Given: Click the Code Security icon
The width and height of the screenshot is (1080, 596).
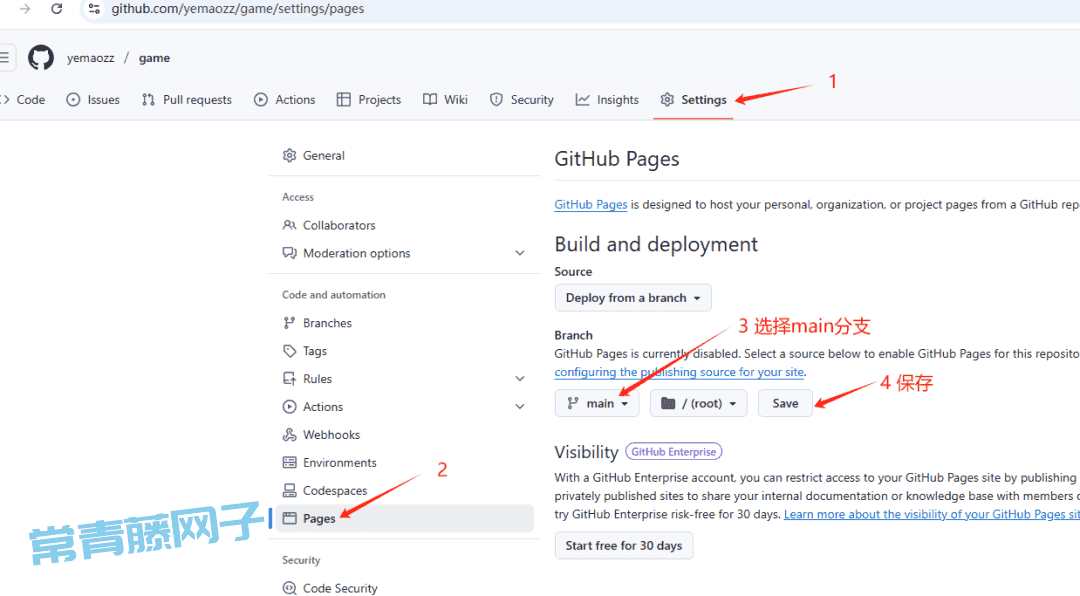Looking at the screenshot, I should [289, 588].
